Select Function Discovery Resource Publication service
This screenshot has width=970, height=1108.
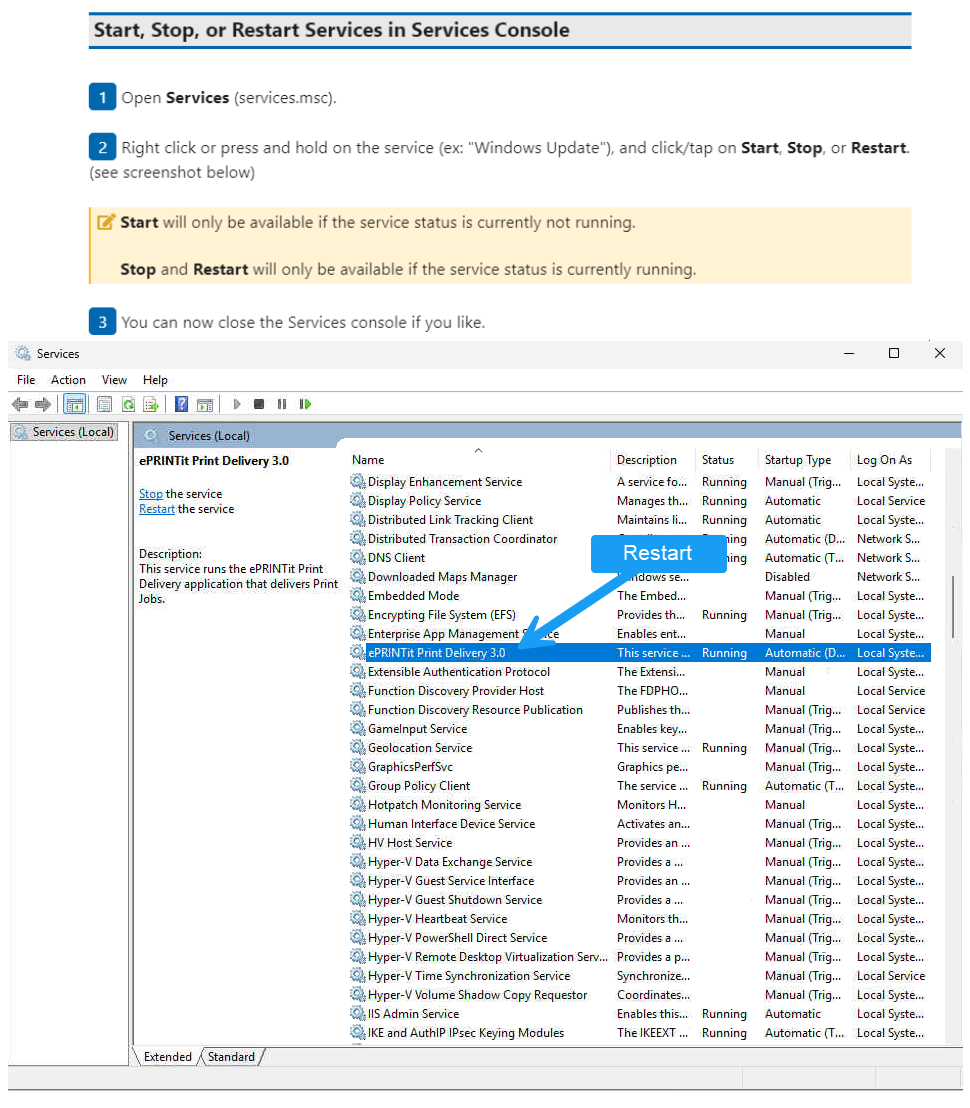click(639, 709)
